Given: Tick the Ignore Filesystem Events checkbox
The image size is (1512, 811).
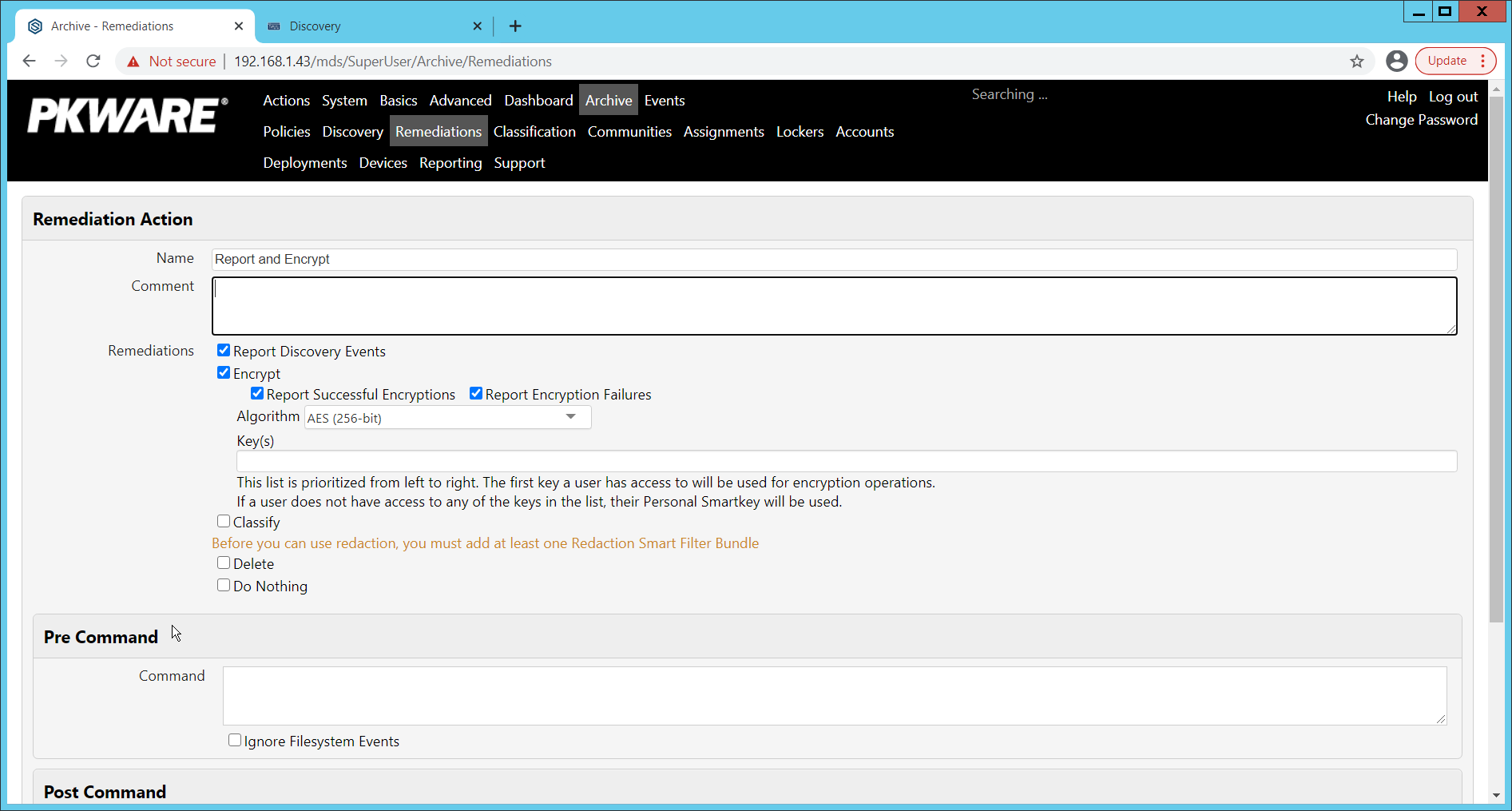Looking at the screenshot, I should (235, 741).
